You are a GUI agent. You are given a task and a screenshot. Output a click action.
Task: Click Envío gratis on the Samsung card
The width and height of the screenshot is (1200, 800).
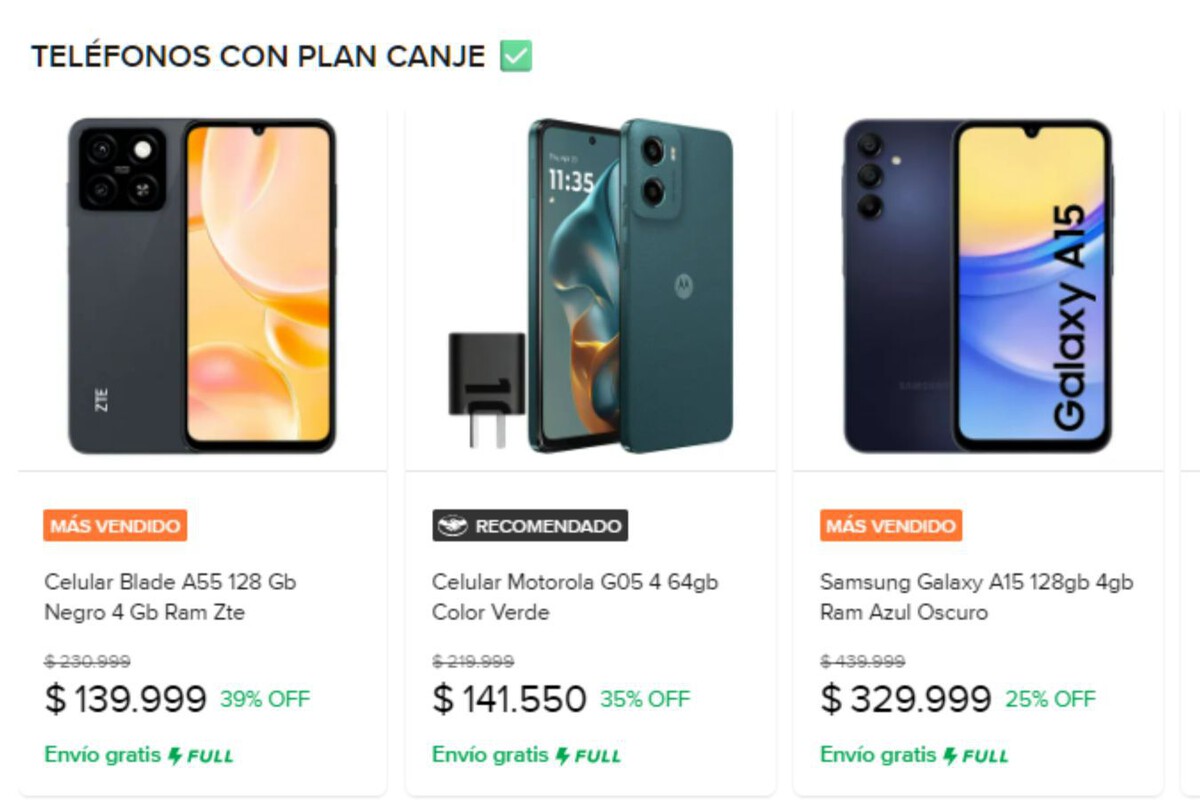point(877,755)
